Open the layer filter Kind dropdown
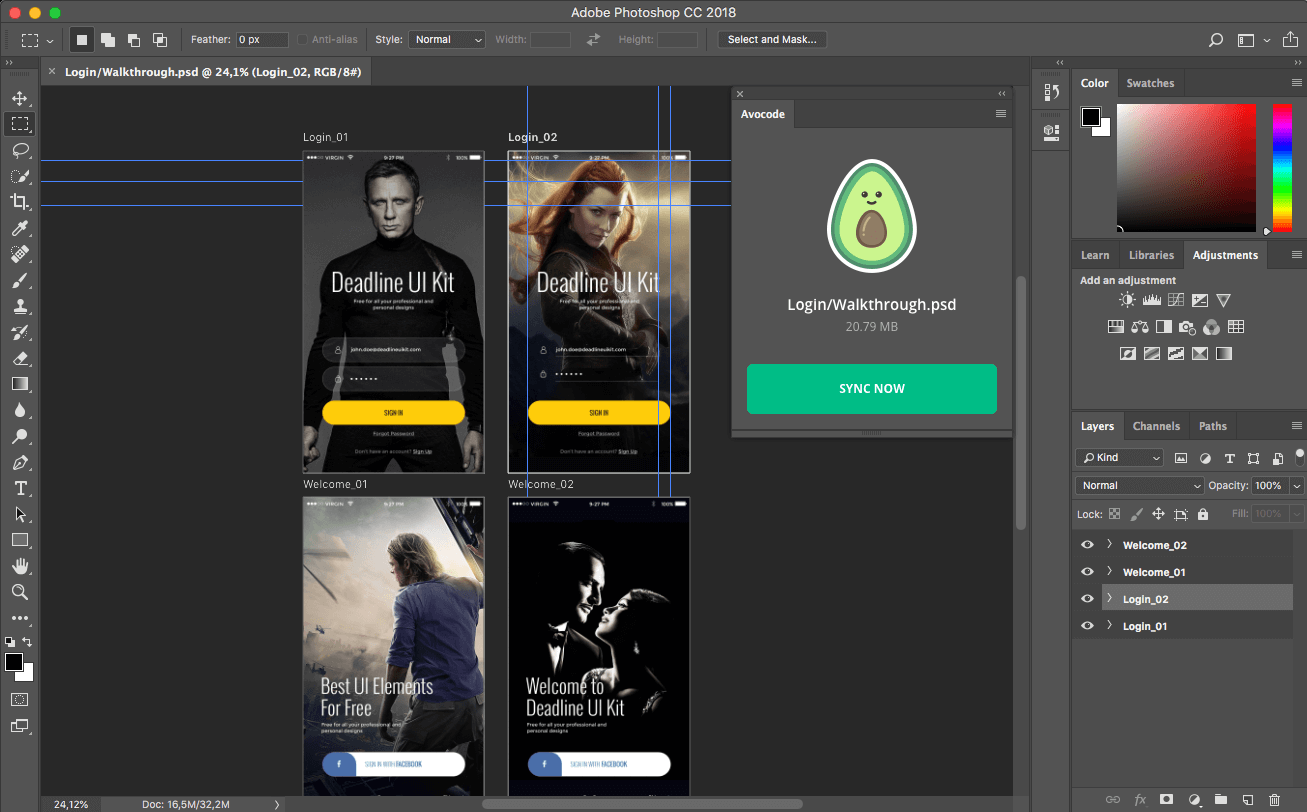Screen dimensions: 1307x812 pos(1120,458)
